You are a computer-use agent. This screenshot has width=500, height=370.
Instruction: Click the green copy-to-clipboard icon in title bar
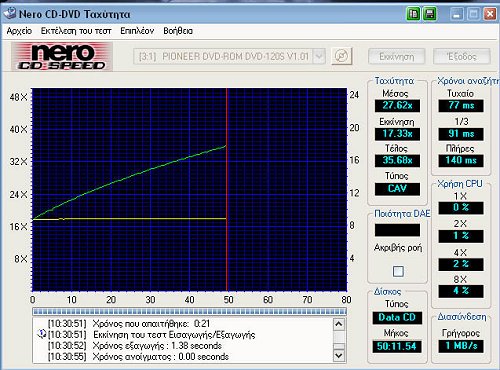click(x=413, y=14)
